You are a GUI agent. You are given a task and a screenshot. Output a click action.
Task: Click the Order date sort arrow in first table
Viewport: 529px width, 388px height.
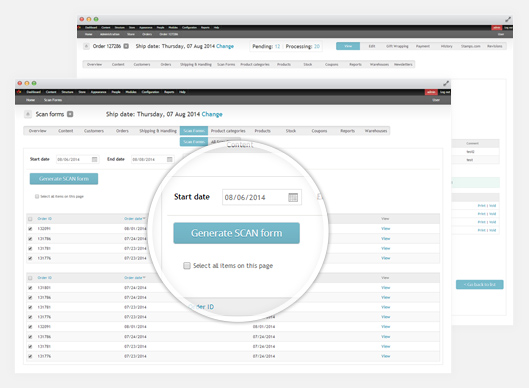point(144,219)
